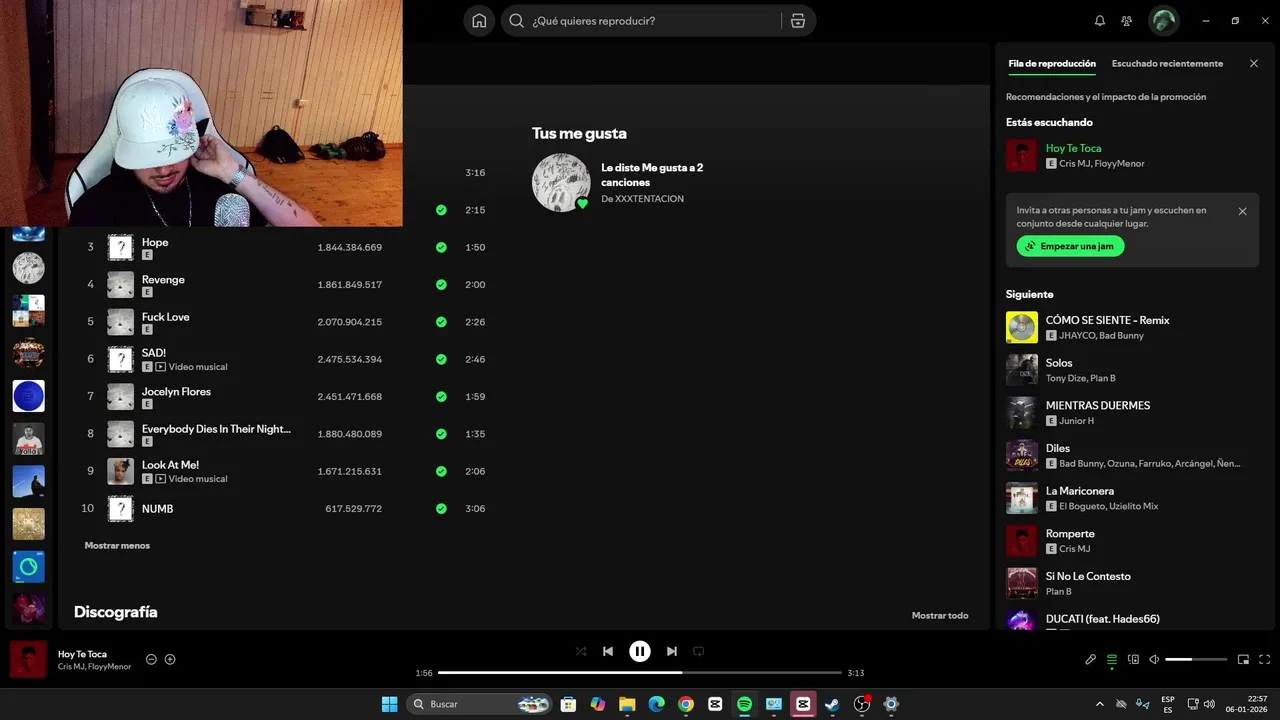The image size is (1280, 720).
Task: Click the now playing Hoy Te Toca cover
Action: pos(28,660)
